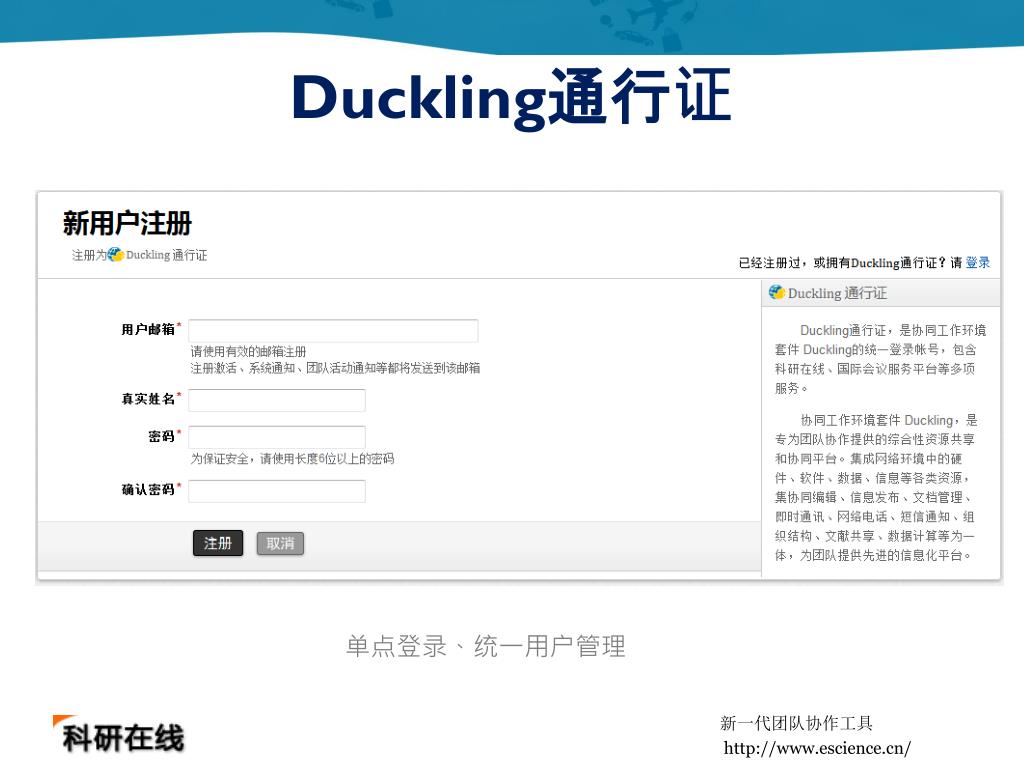Click the hint text 请使用有效的邮箱注册
This screenshot has height=768, width=1024.
248,351
